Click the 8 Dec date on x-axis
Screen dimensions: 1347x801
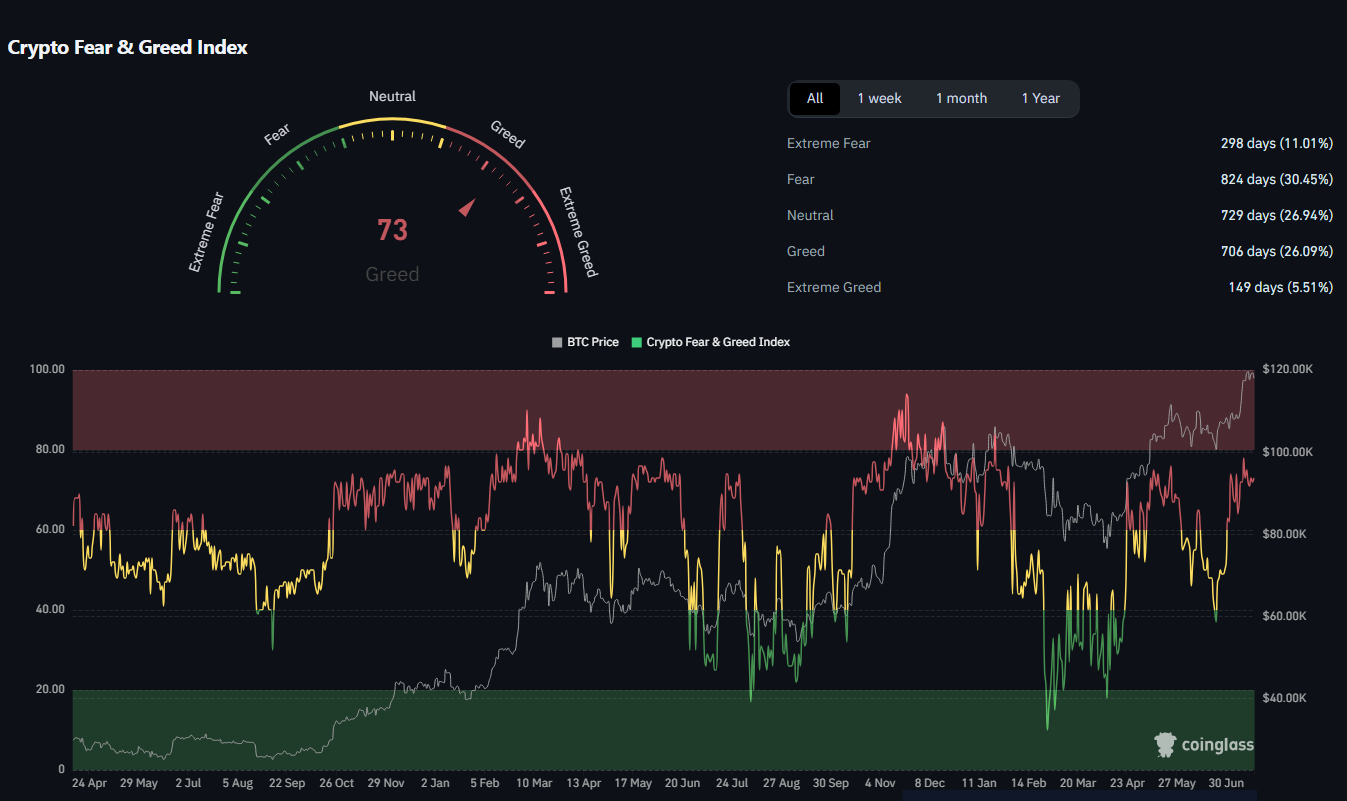tap(930, 783)
